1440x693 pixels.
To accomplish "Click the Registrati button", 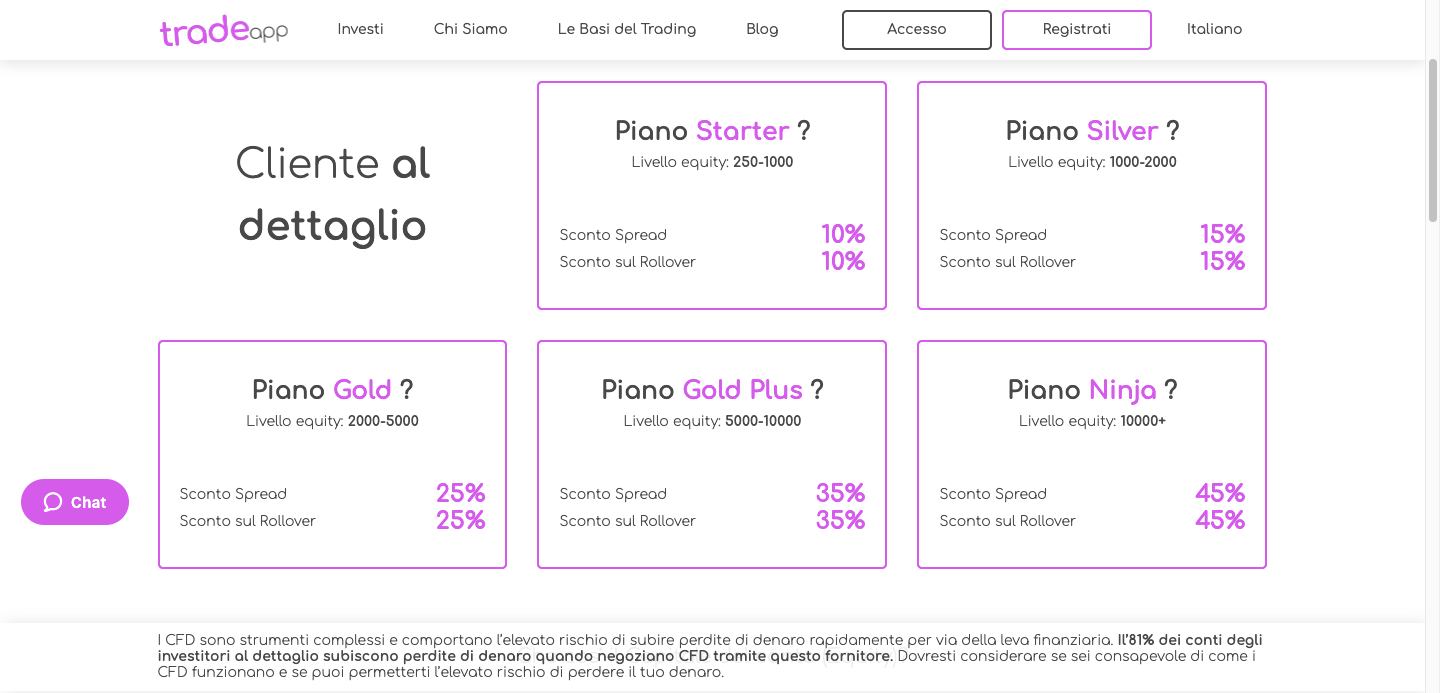I will (1077, 30).
